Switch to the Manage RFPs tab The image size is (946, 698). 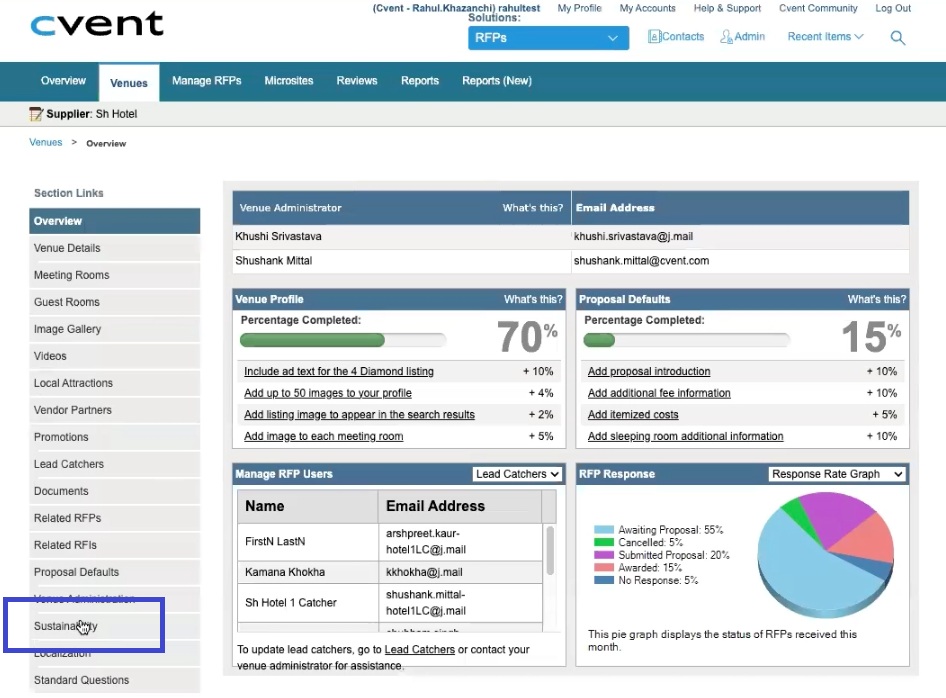tap(206, 81)
